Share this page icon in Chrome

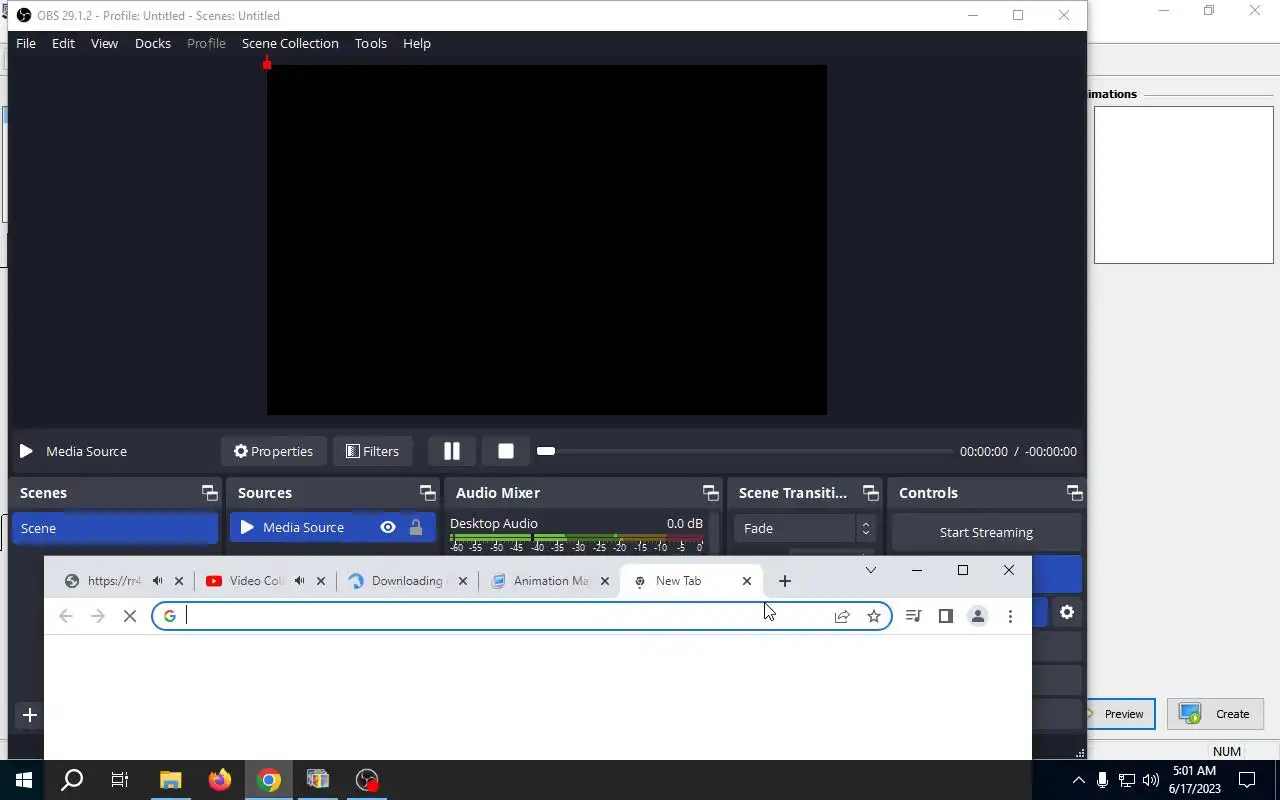point(842,616)
